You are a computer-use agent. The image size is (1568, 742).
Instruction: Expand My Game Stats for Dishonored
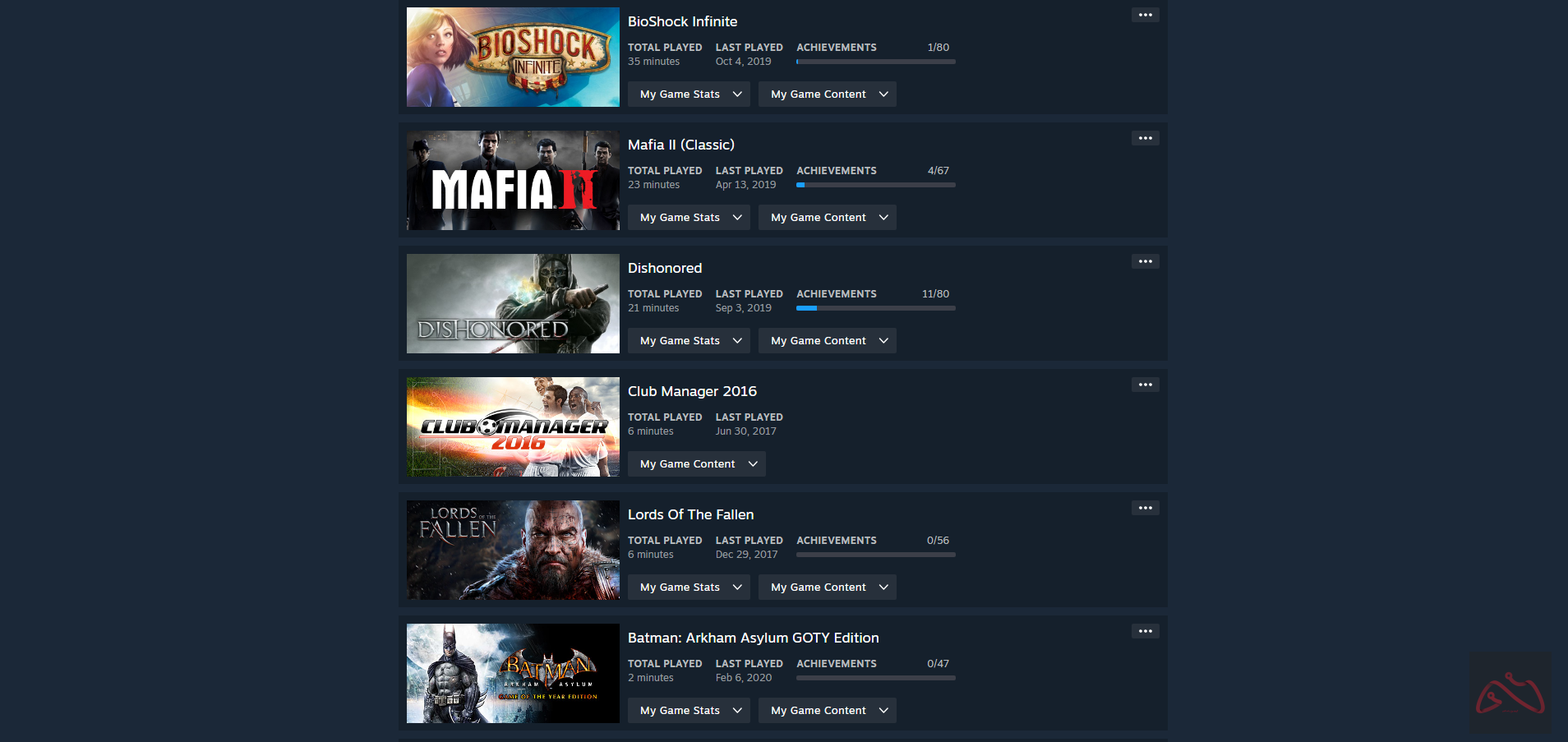[x=689, y=341]
